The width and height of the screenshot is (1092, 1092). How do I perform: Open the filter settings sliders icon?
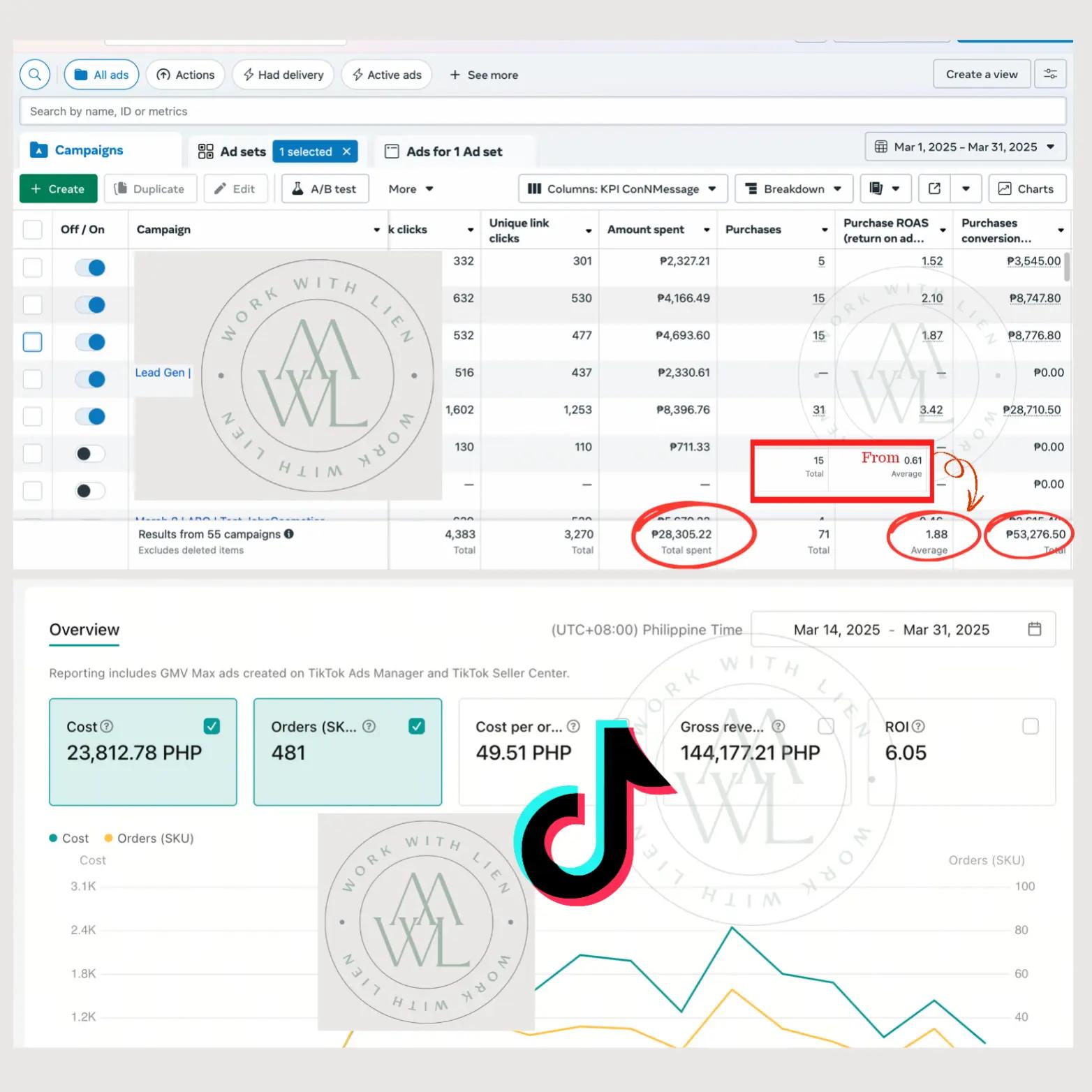click(x=1050, y=74)
